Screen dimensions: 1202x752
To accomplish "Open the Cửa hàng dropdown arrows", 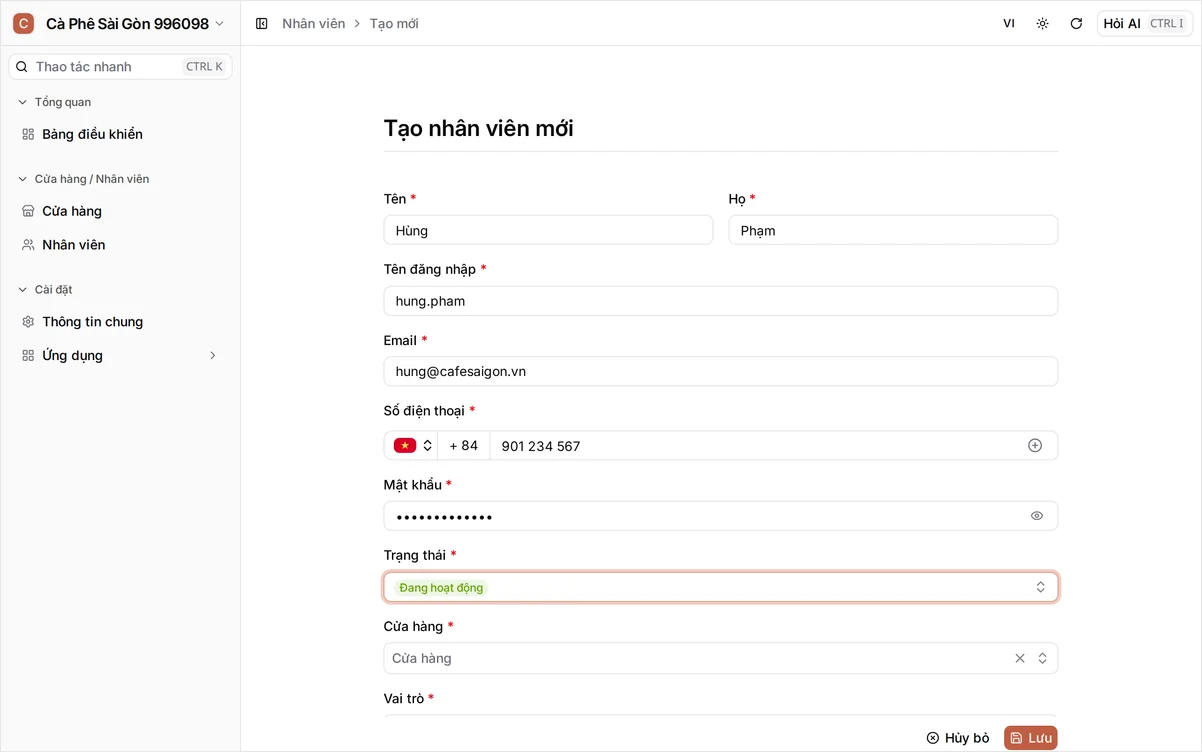I will tap(1042, 658).
